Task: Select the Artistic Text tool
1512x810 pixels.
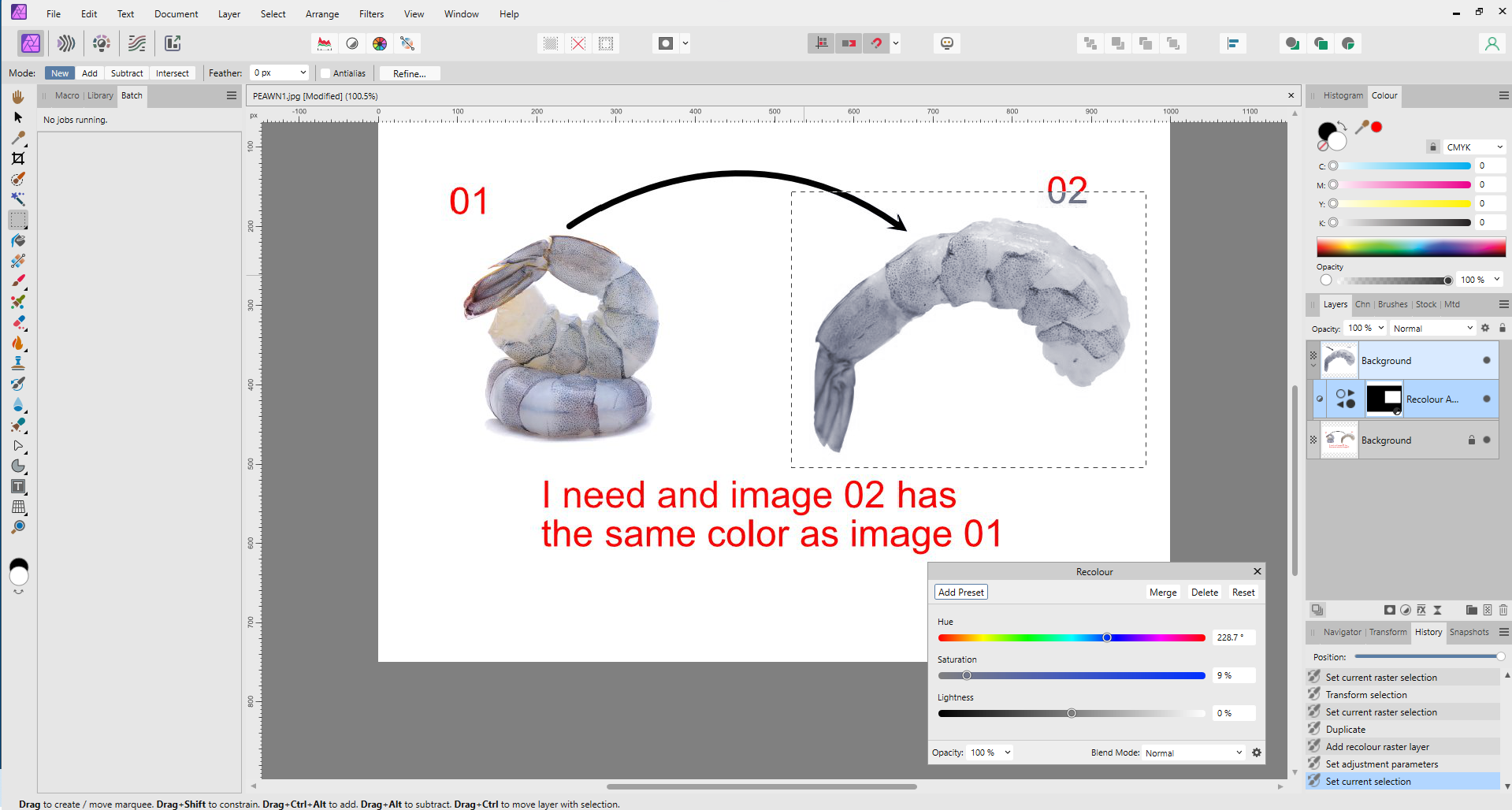Action: (18, 487)
